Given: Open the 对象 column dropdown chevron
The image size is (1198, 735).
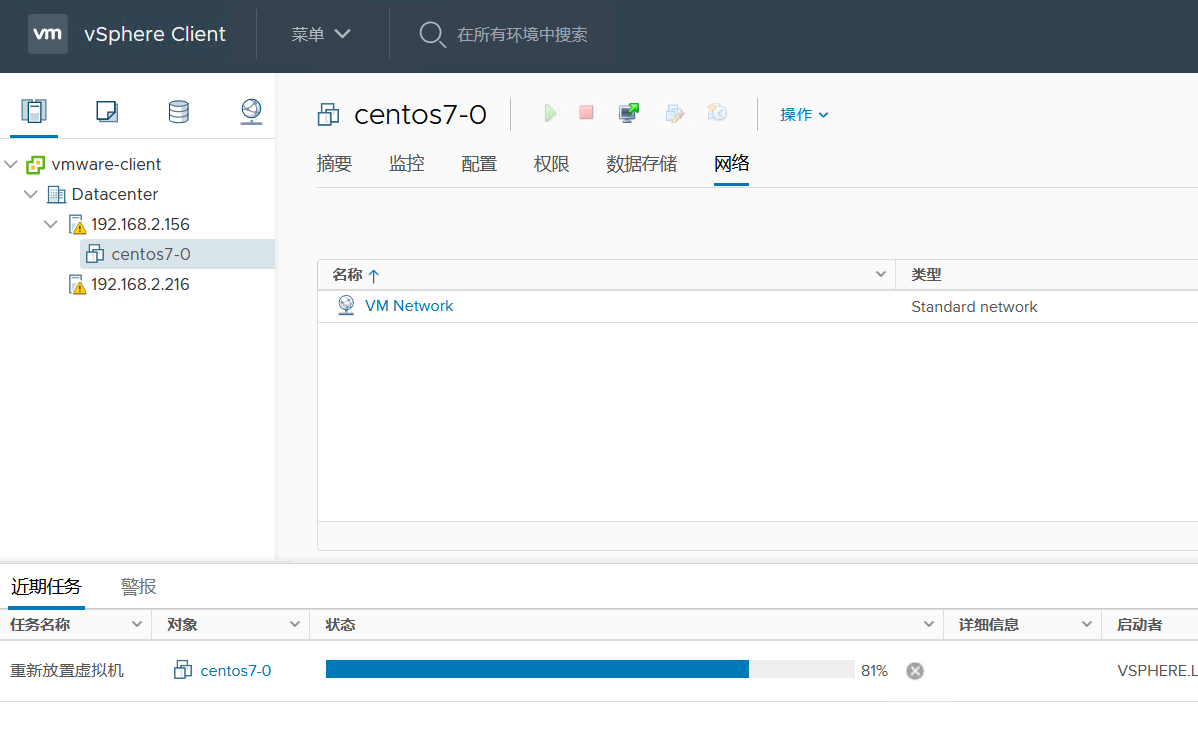Looking at the screenshot, I should pos(295,624).
